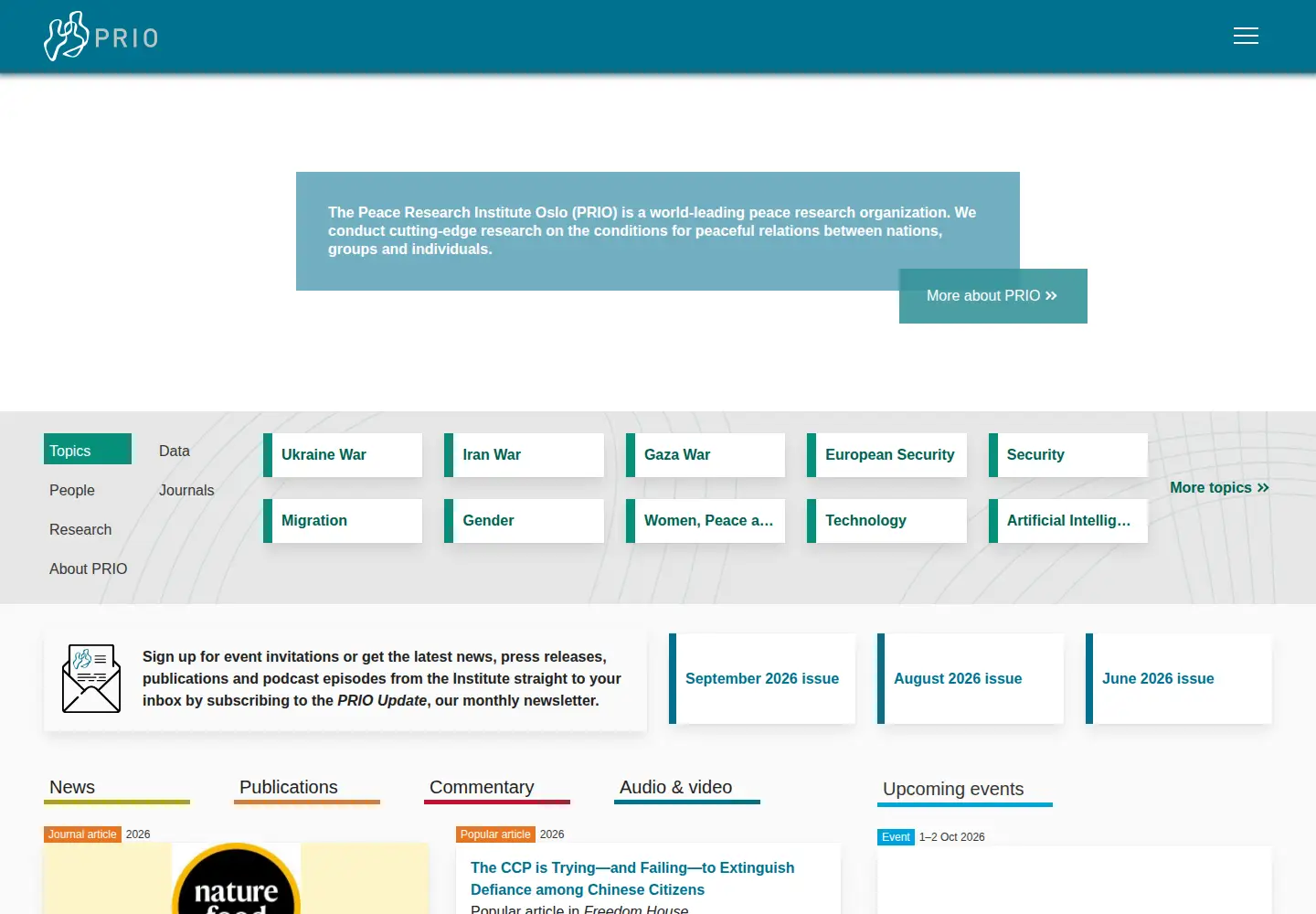
Task: Open the Technology topic
Action: click(x=886, y=521)
